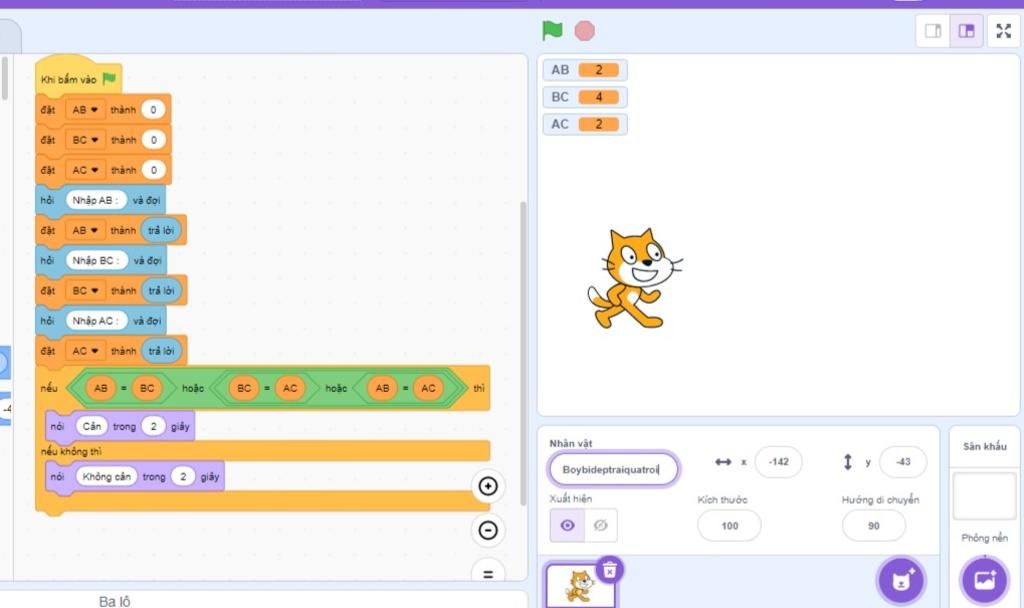Screen dimensions: 1024x608
Task: Zoom in the code workspace
Action: (488, 486)
